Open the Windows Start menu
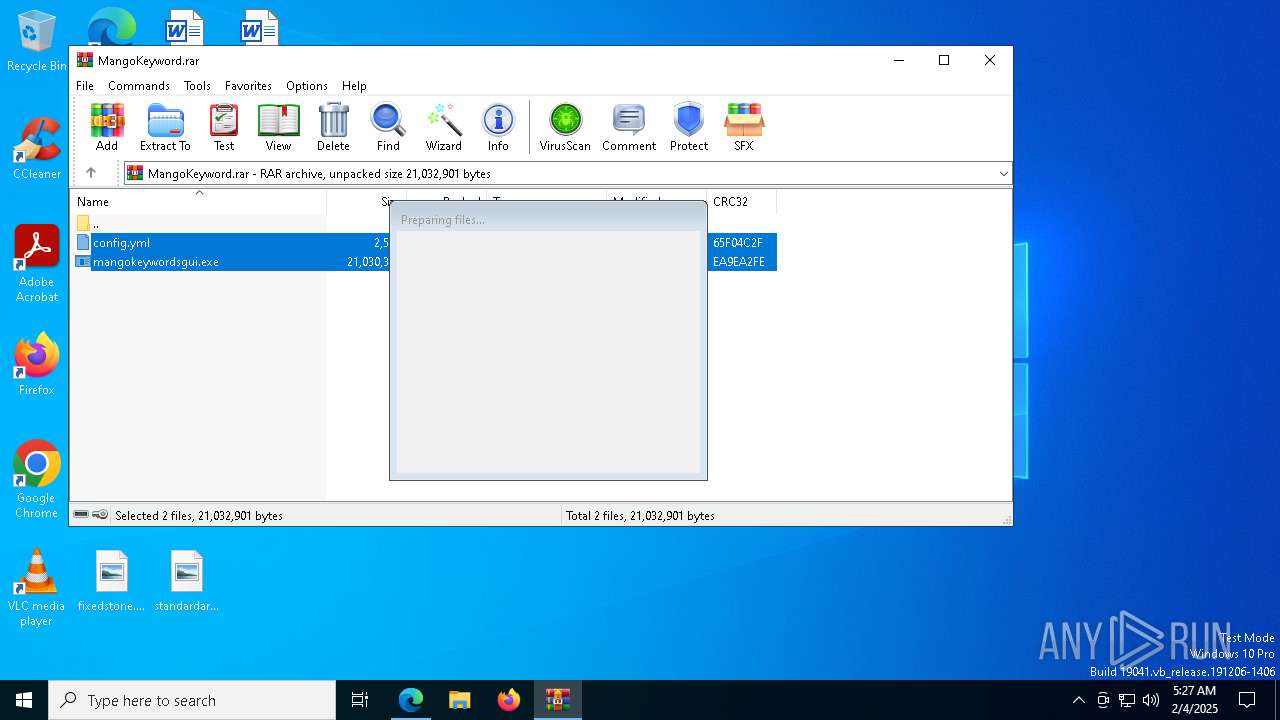 point(24,700)
